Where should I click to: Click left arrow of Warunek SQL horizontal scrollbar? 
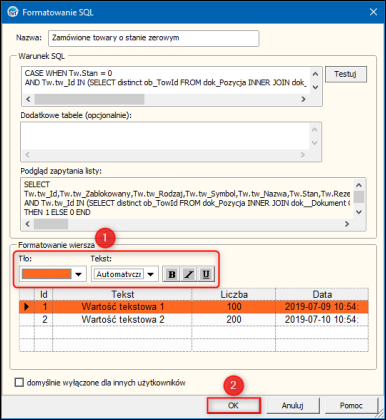[28, 99]
